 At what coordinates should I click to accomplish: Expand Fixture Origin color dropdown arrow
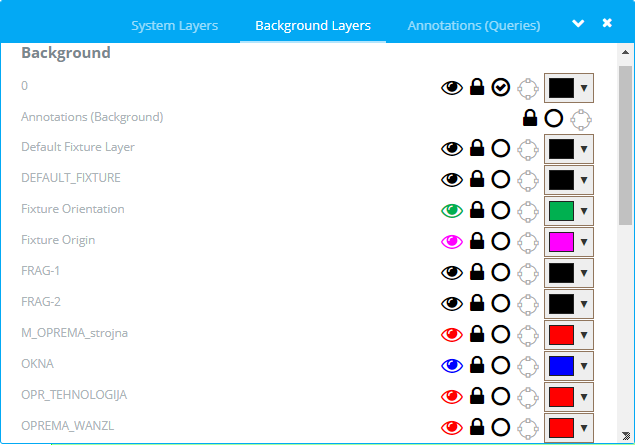point(584,242)
